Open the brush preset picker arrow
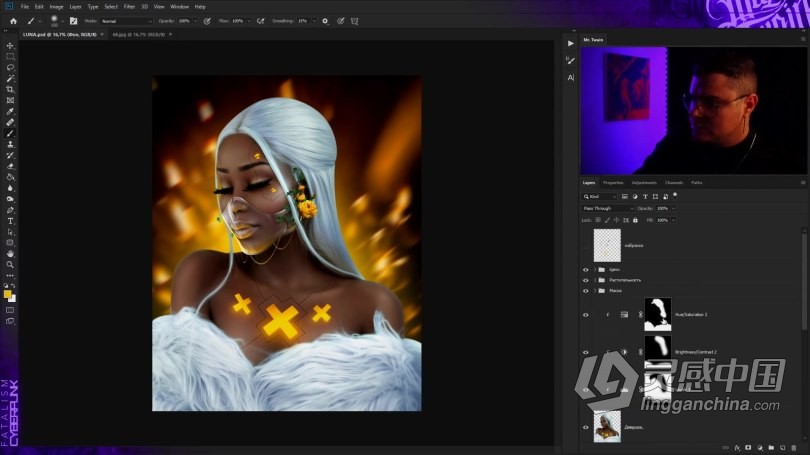 [63, 21]
